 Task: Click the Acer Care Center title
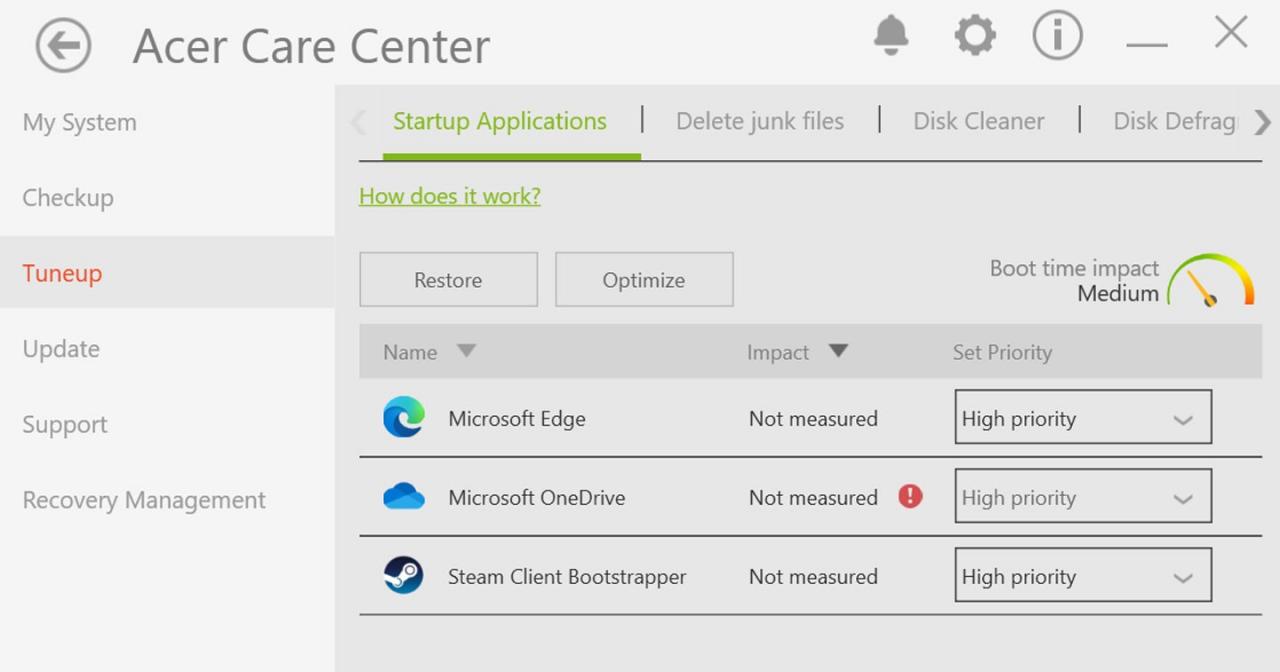coord(311,46)
